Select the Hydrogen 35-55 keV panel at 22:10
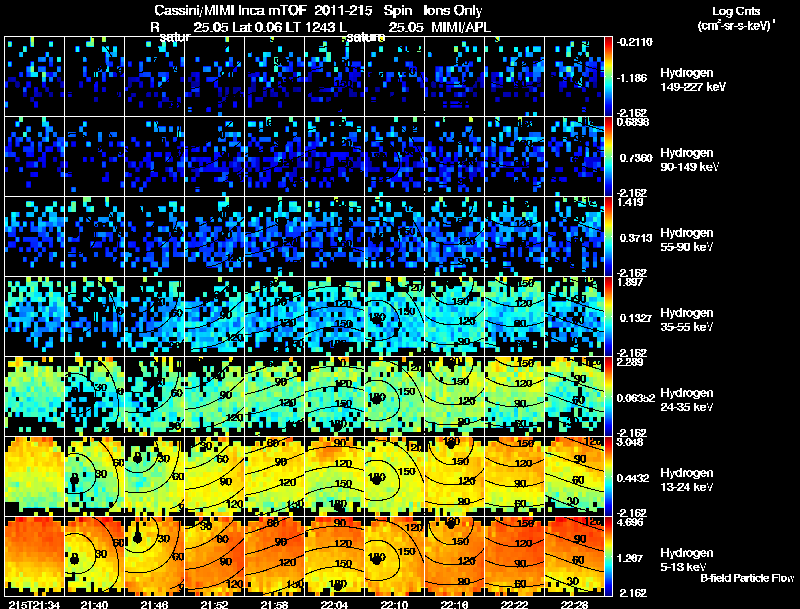The height and width of the screenshot is (609, 800). pos(395,317)
